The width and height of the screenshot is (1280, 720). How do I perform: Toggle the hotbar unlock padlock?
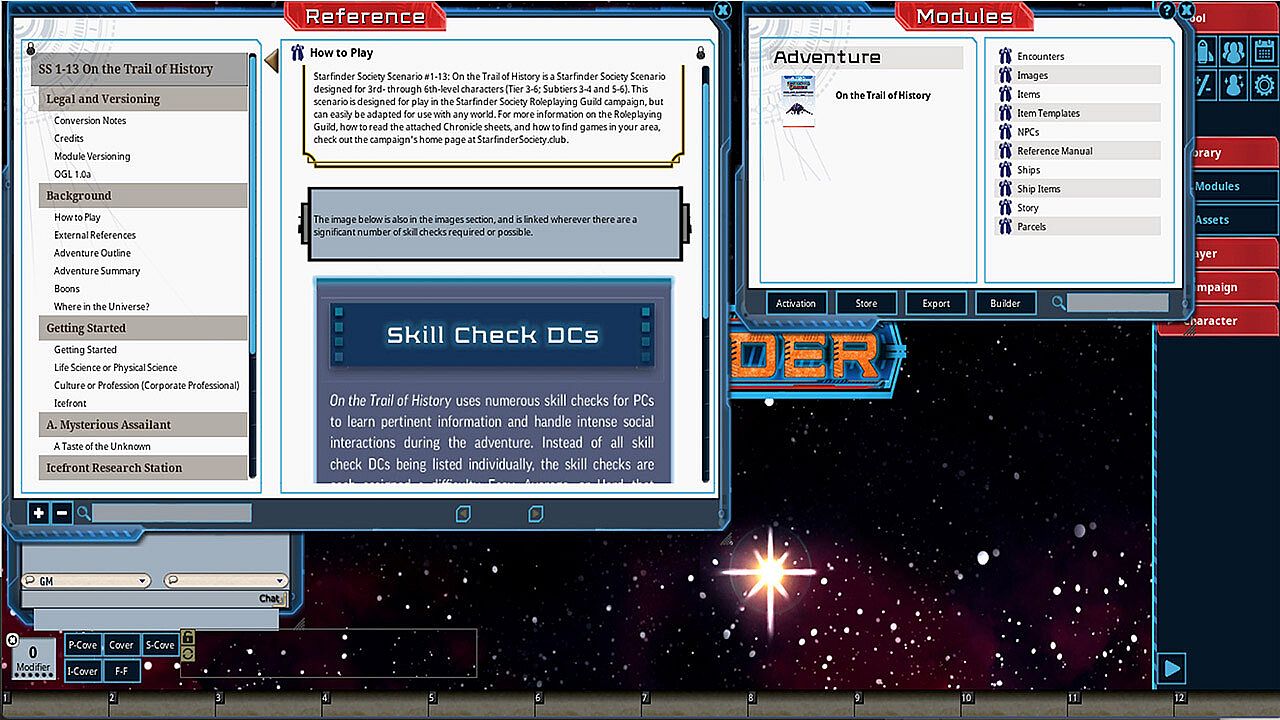(187, 637)
